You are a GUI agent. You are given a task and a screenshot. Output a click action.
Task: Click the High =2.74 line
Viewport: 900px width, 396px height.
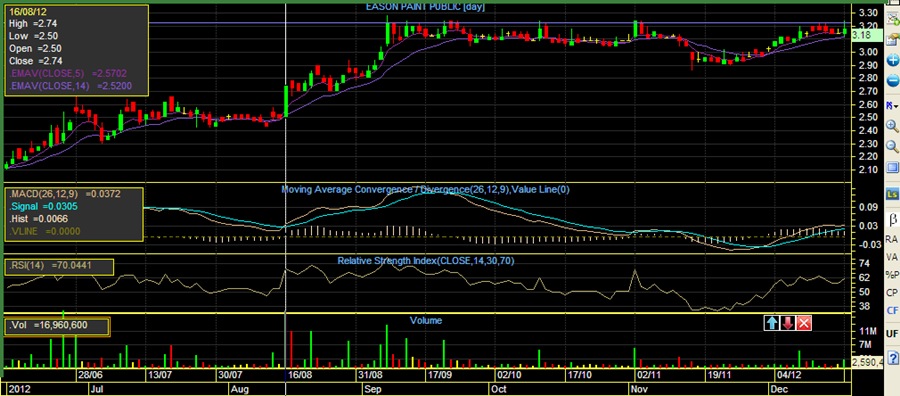tap(33, 24)
